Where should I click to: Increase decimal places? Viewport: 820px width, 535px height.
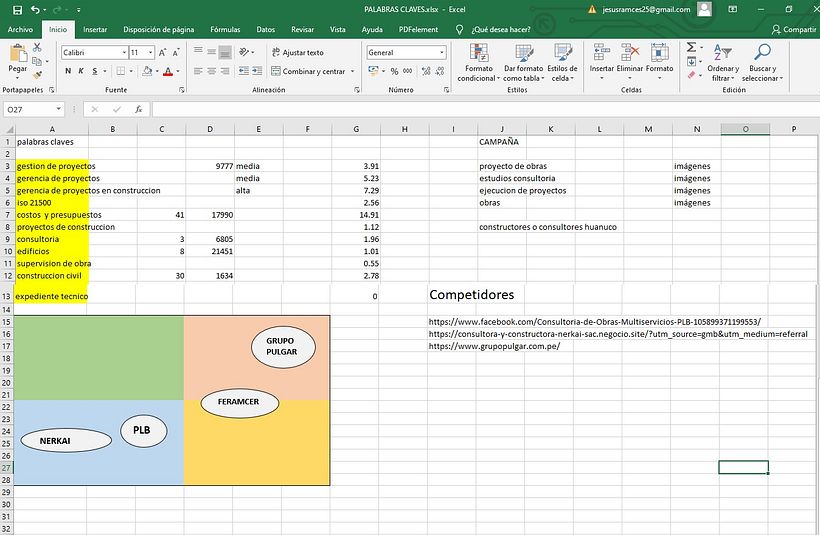[x=426, y=71]
